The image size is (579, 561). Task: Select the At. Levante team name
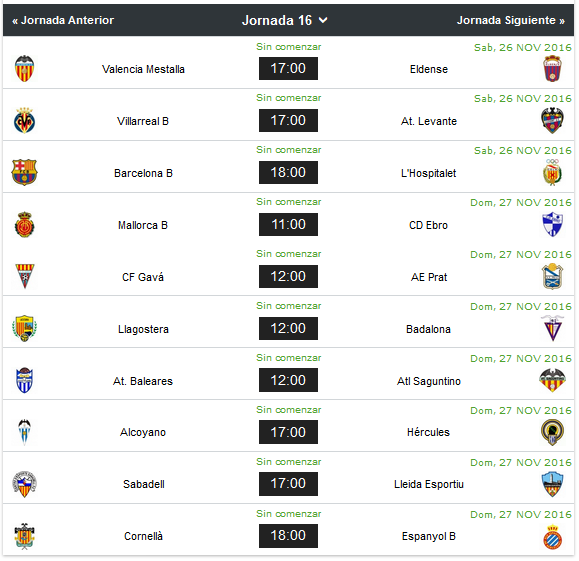pos(429,121)
